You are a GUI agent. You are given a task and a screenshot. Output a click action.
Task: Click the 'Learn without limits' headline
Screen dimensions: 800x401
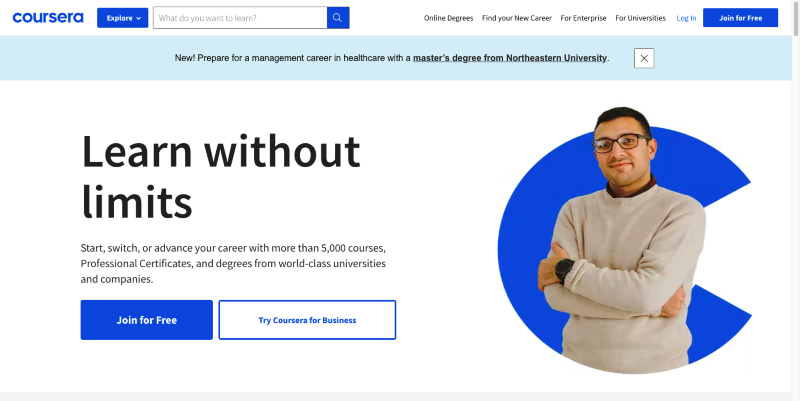click(220, 176)
